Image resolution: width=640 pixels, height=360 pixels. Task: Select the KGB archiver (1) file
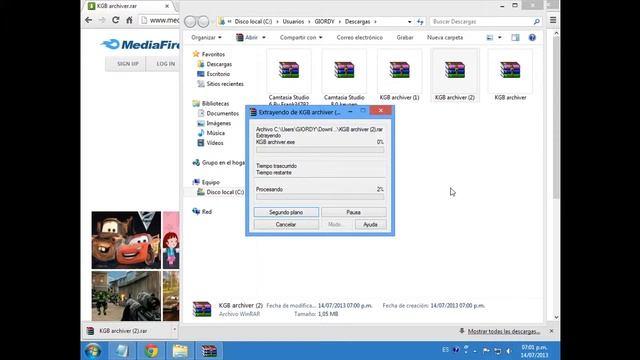point(400,76)
